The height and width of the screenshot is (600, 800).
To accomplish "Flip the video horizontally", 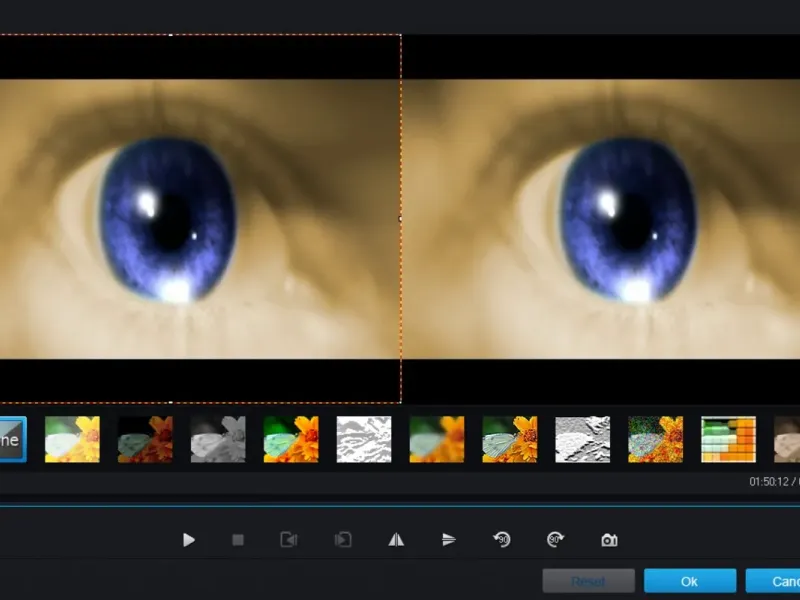I will pos(396,540).
